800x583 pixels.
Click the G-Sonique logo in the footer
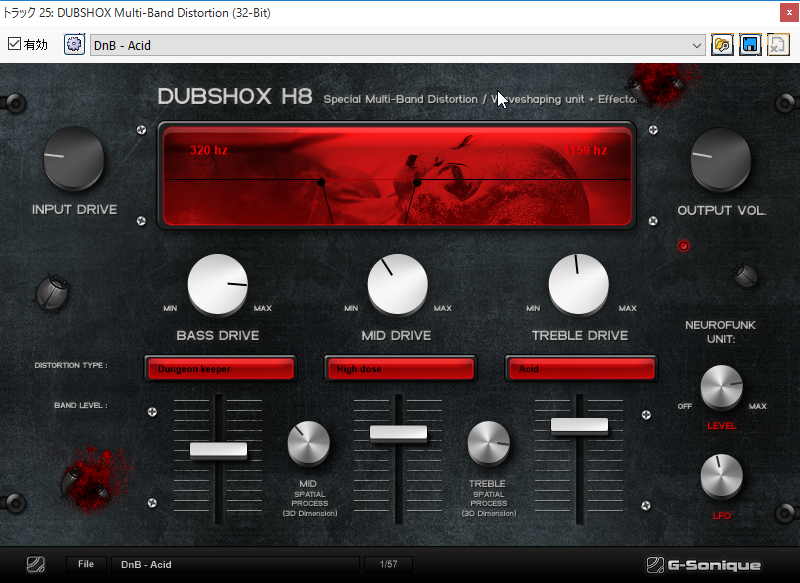point(704,565)
